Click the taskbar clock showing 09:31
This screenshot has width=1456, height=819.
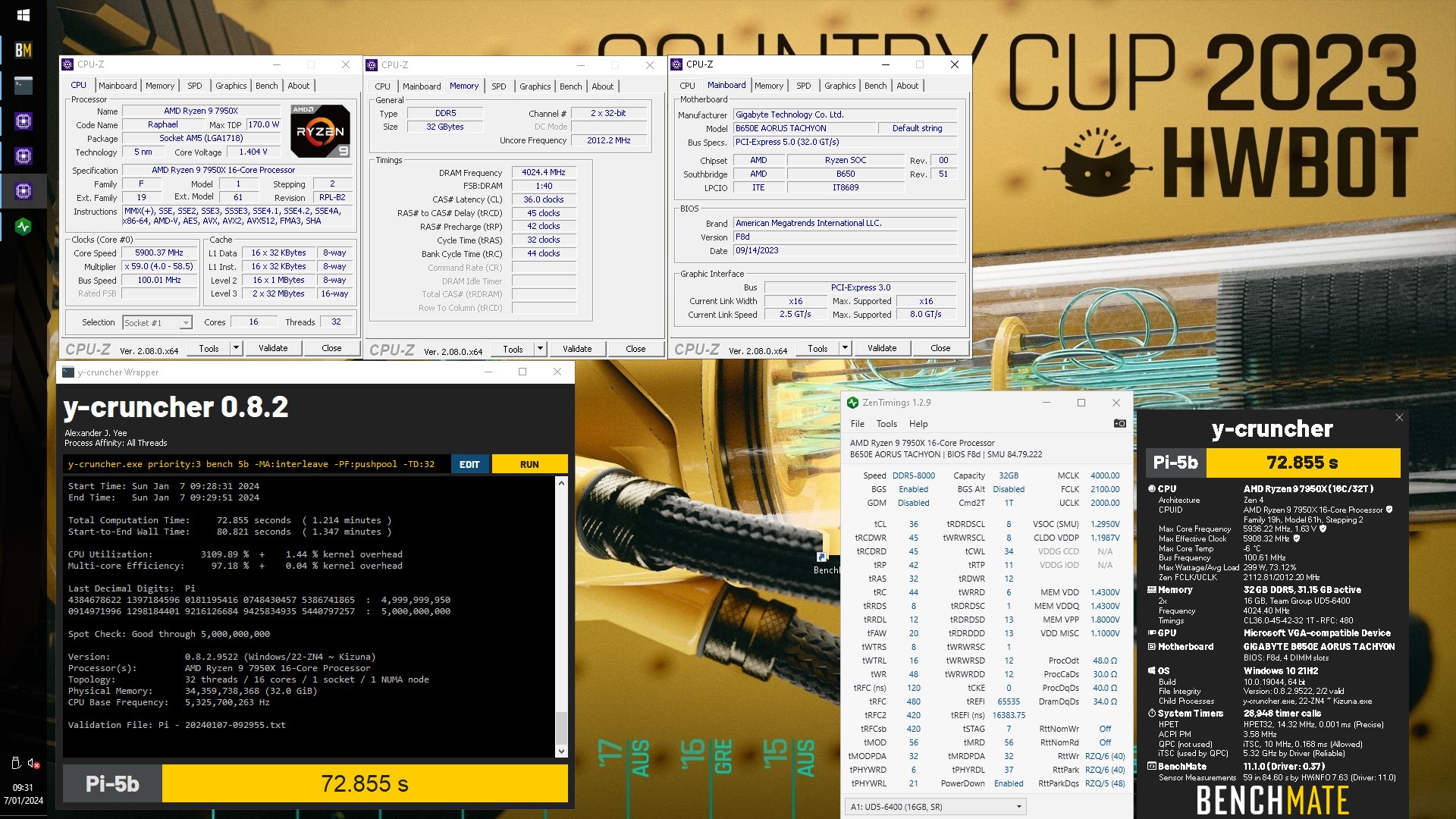(x=23, y=788)
